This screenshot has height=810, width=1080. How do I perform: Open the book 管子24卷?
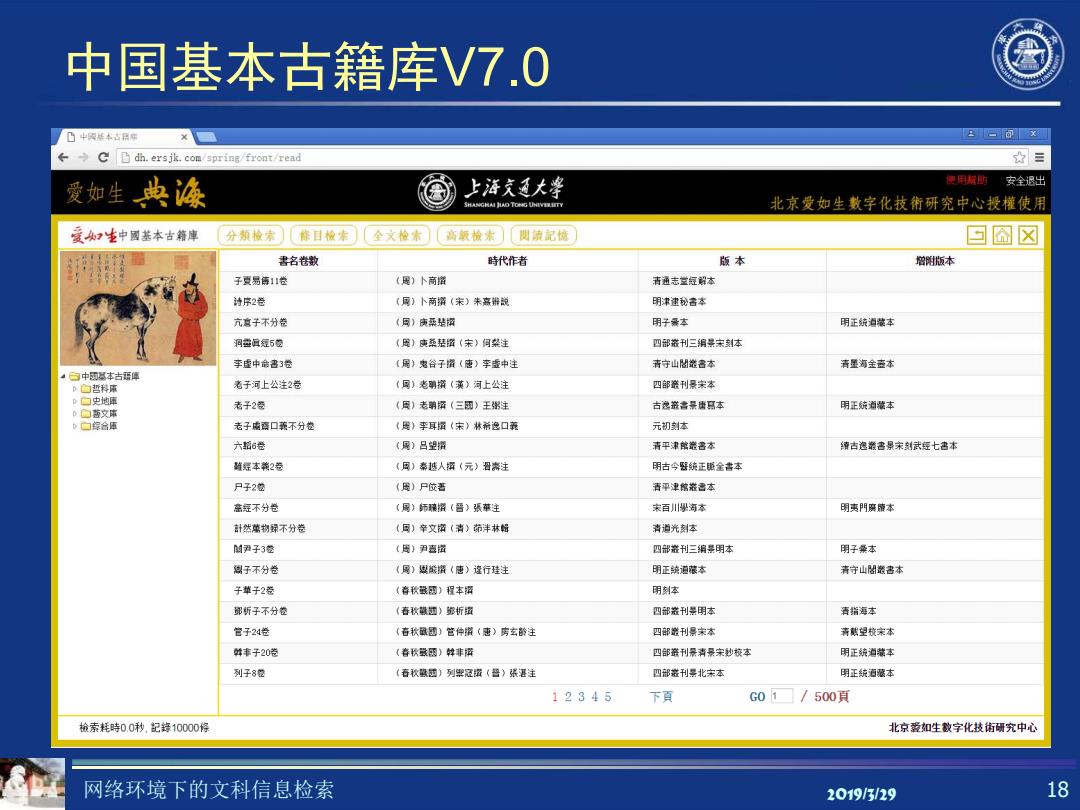click(251, 632)
